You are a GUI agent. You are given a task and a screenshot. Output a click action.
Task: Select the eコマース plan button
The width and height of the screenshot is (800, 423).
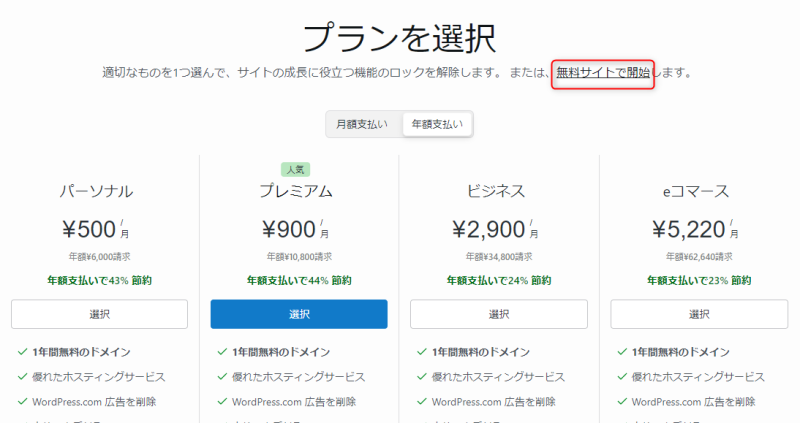coord(699,314)
